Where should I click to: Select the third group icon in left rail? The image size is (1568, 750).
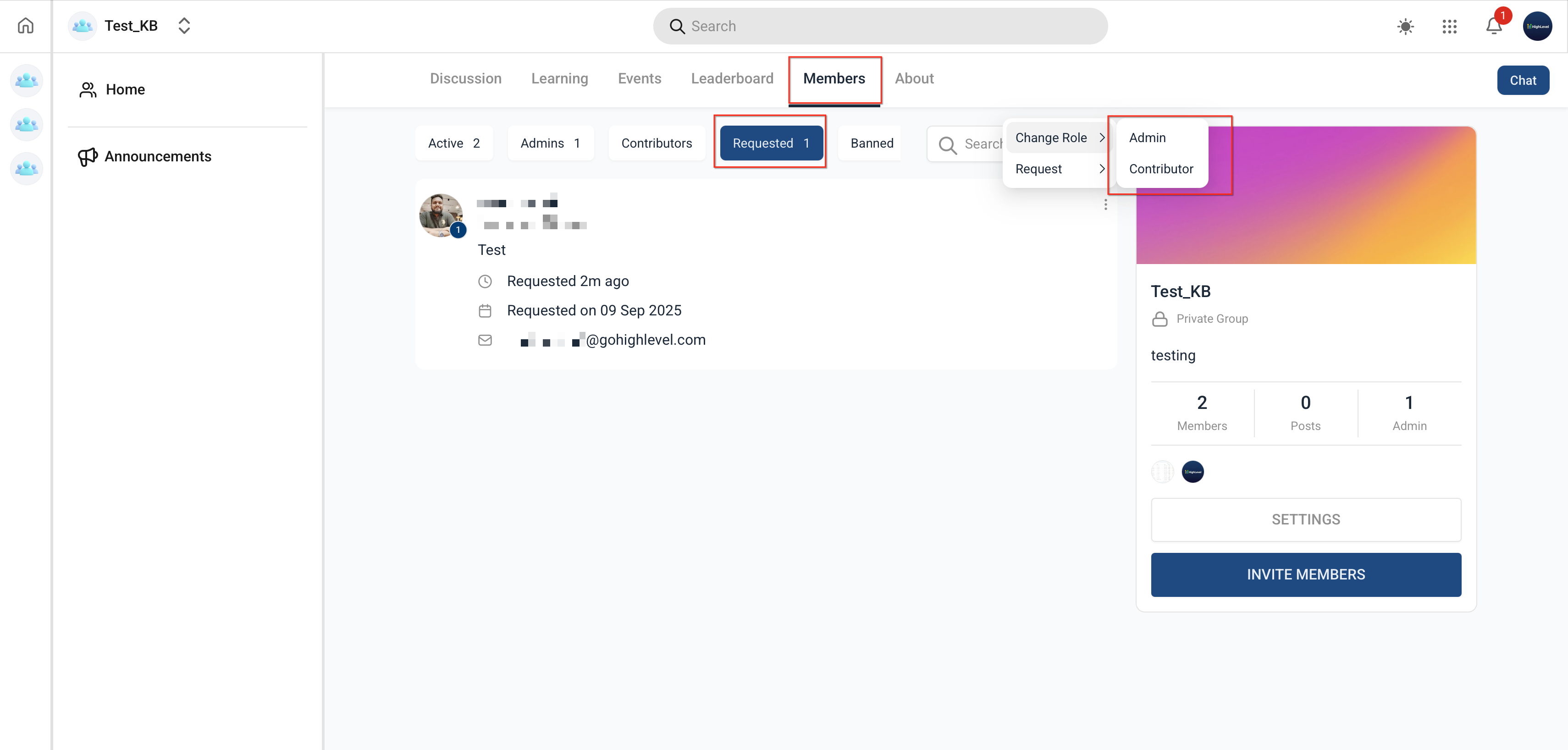[x=26, y=168]
